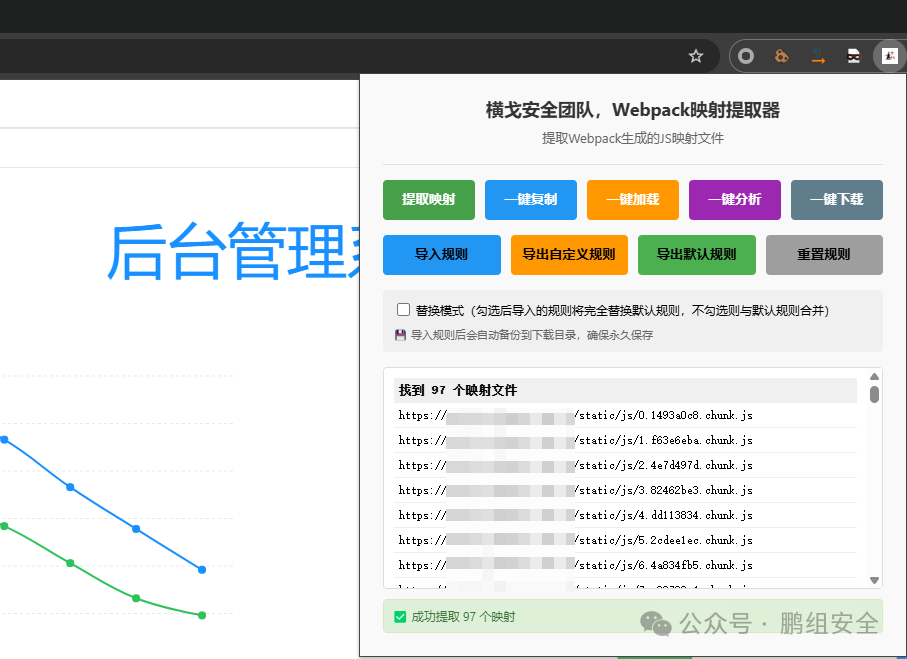Screen dimensions: 907x659
Task: Select the 0.1493a0c8.chunk.js URL row
Action: point(625,415)
